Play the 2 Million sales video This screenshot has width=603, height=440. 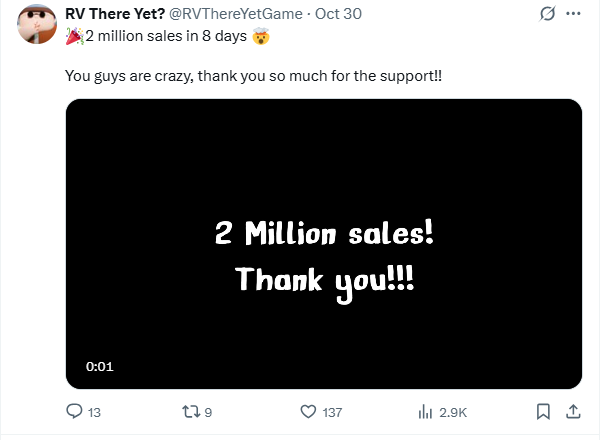[x=323, y=244]
